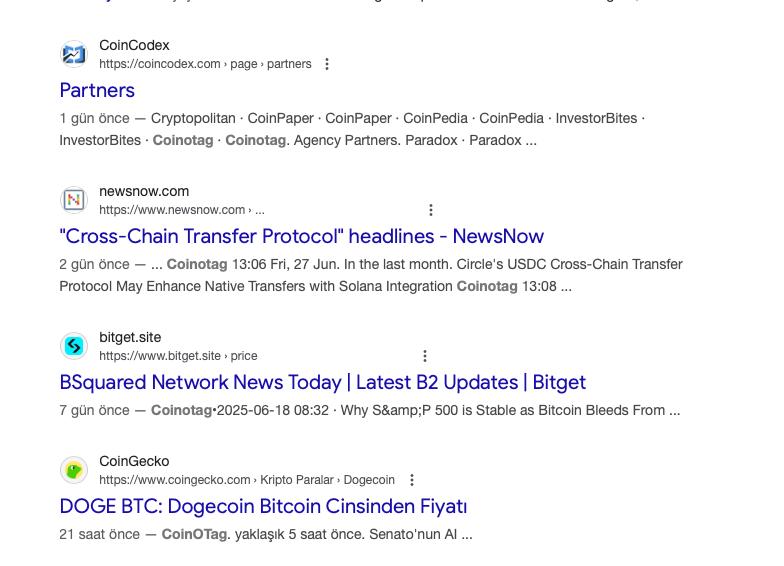Click the coincodex.com page partners URL
Image resolution: width=784 pixels, height=566 pixels.
[205, 64]
